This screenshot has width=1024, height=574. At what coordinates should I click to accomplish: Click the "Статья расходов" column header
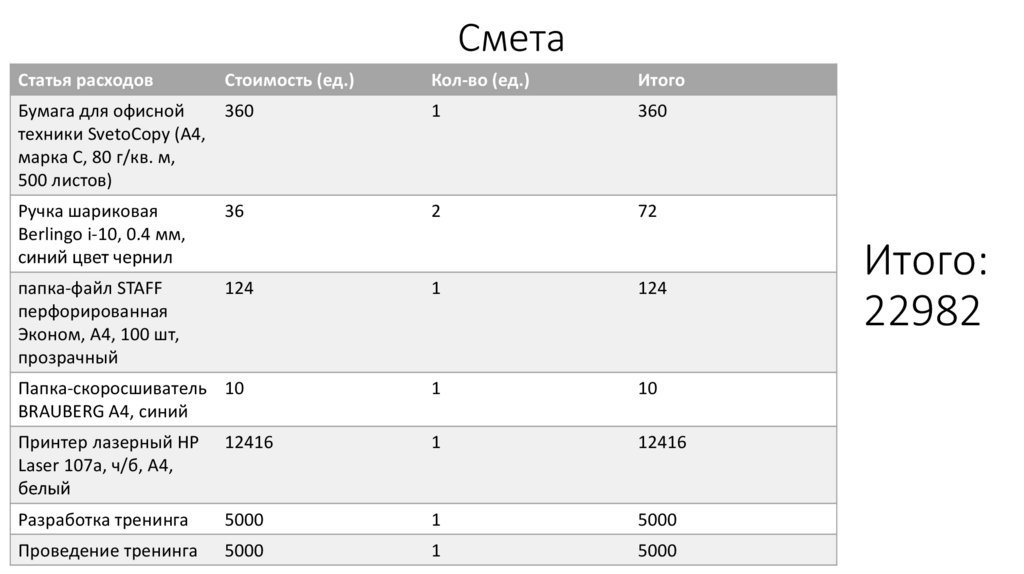point(86,80)
